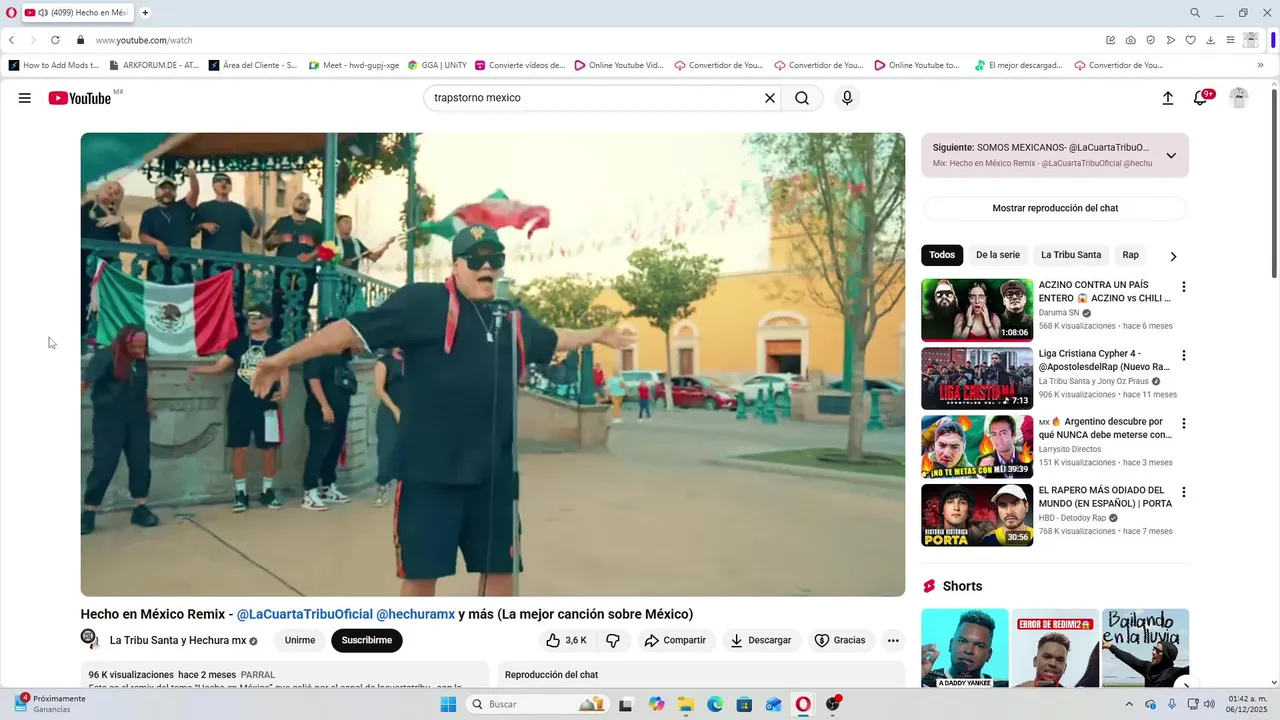
Task: Open OBS Studio from taskbar
Action: point(833,704)
